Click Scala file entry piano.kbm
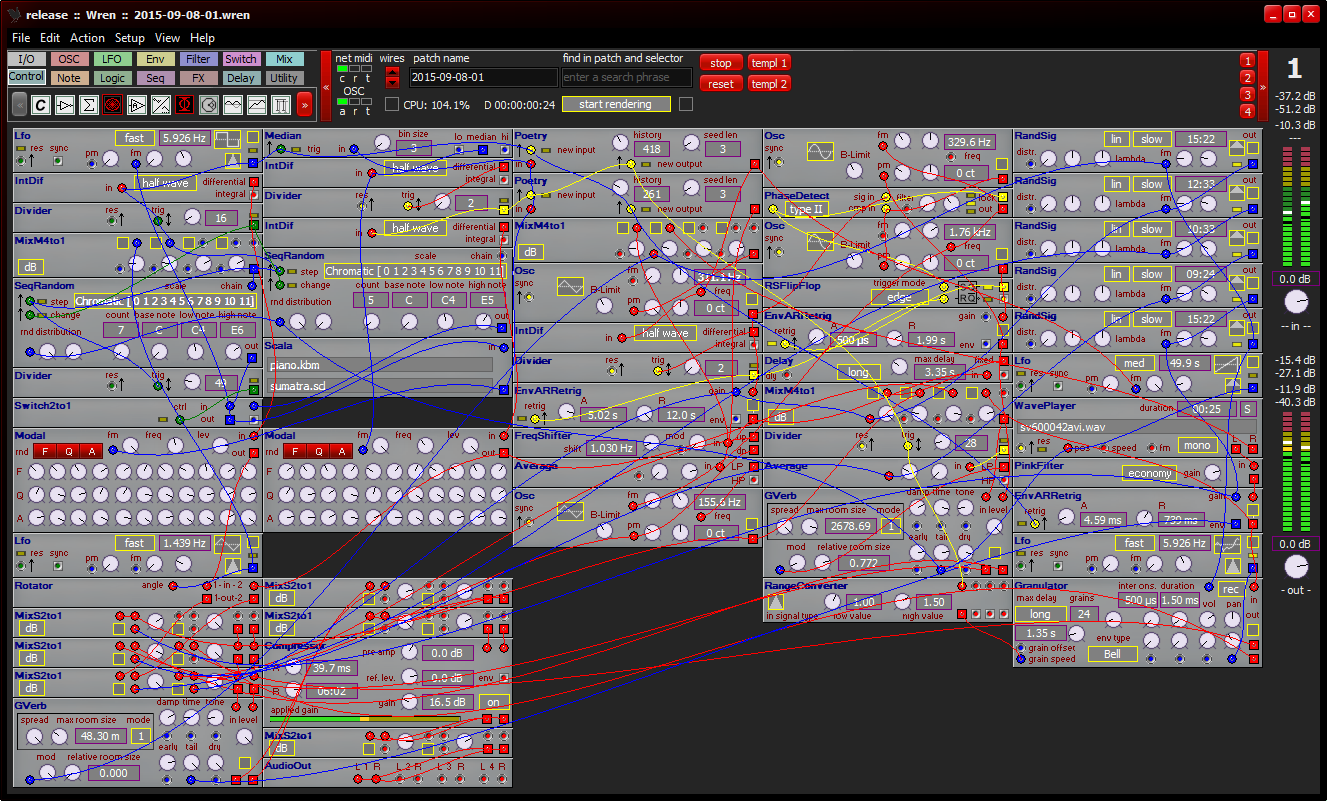 pos(381,365)
